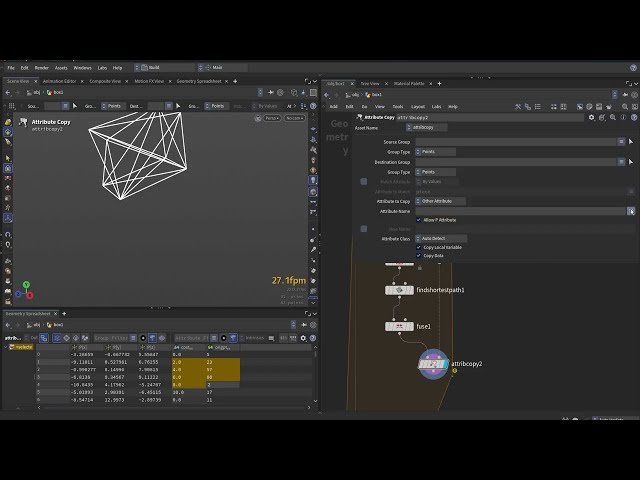This screenshot has height=480, width=640.
Task: Click the Source Group input field
Action: tap(516, 142)
